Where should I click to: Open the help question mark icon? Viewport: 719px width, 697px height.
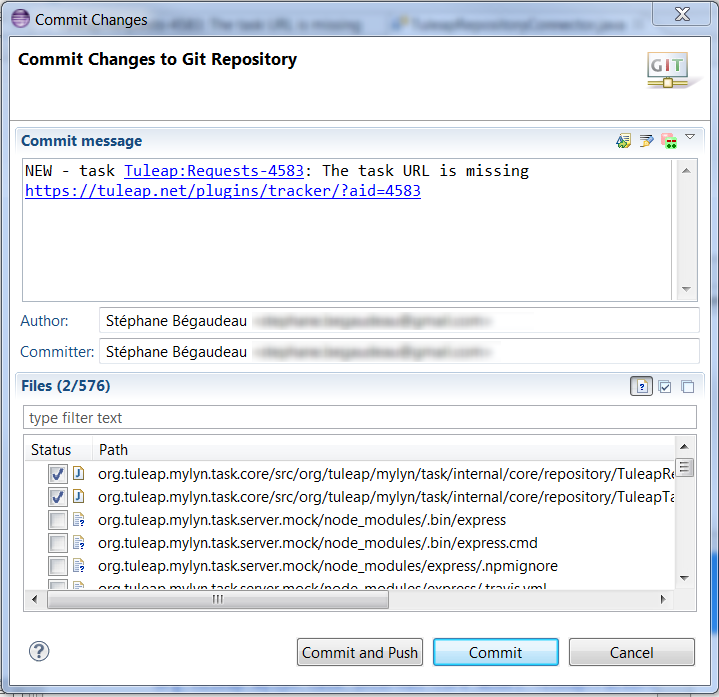point(39,651)
